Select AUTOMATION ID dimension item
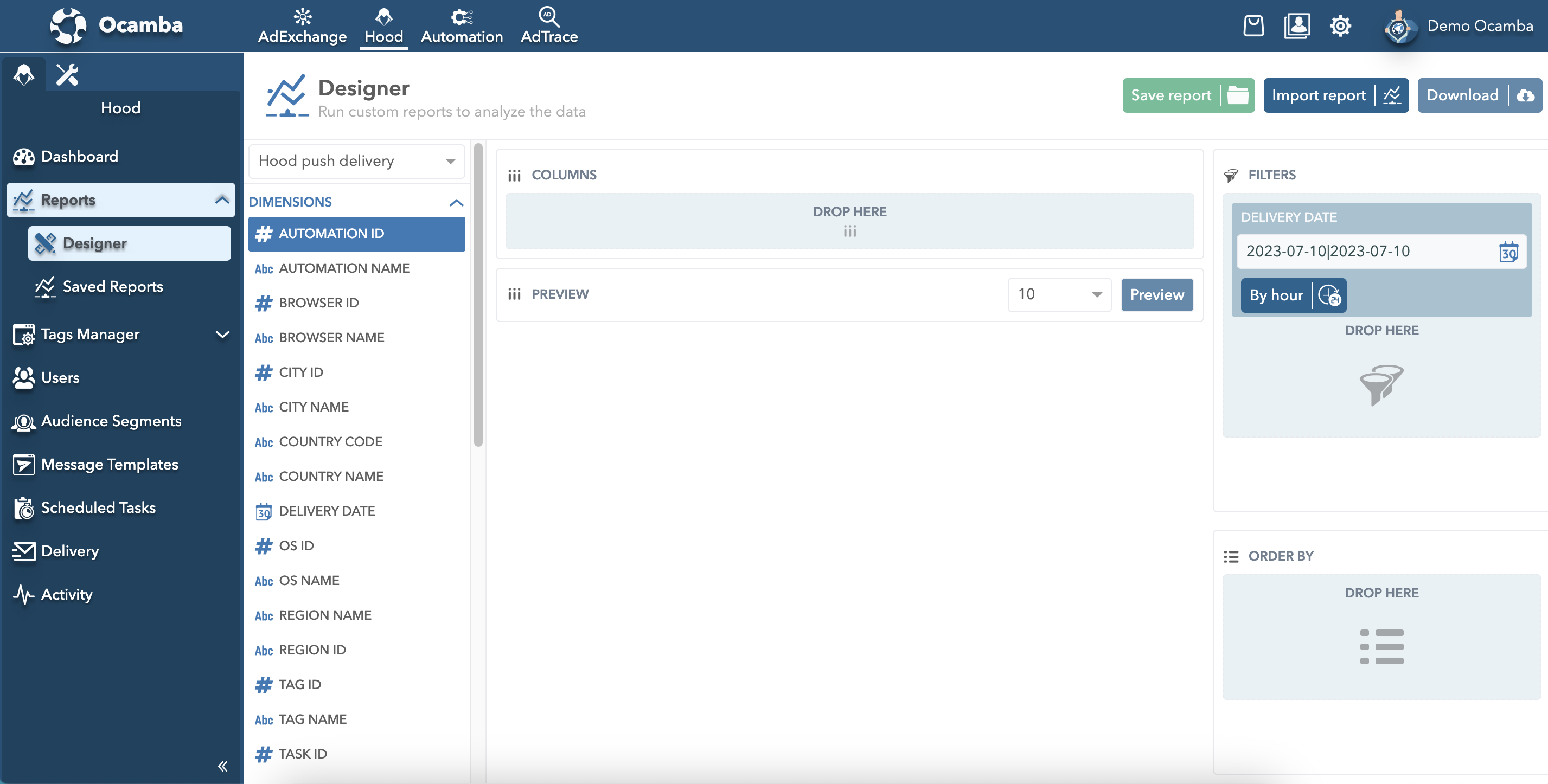Screen dimensions: 1548x784 [x=356, y=233]
